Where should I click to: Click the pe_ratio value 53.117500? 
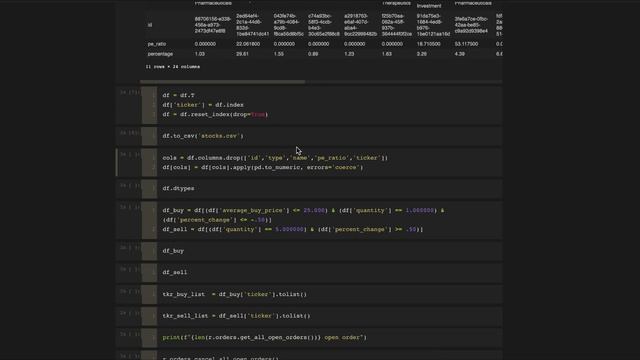(x=466, y=44)
